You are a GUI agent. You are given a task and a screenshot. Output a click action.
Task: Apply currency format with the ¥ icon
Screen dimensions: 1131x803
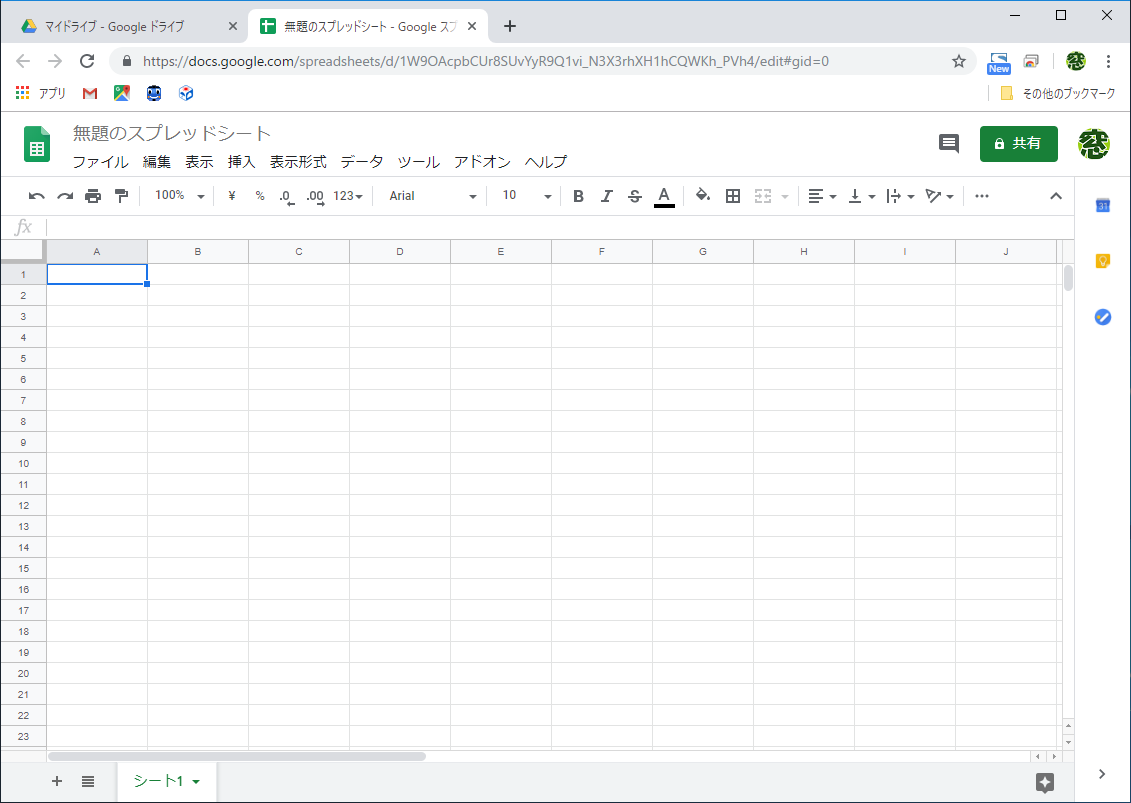coord(231,195)
